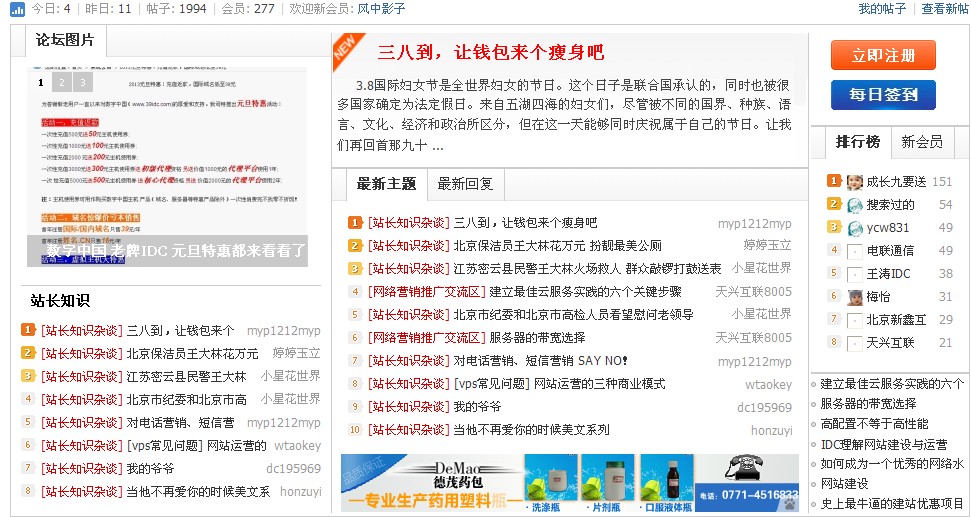The height and width of the screenshot is (517, 971).
Task: Open 我的帖子 link
Action: 882,9
